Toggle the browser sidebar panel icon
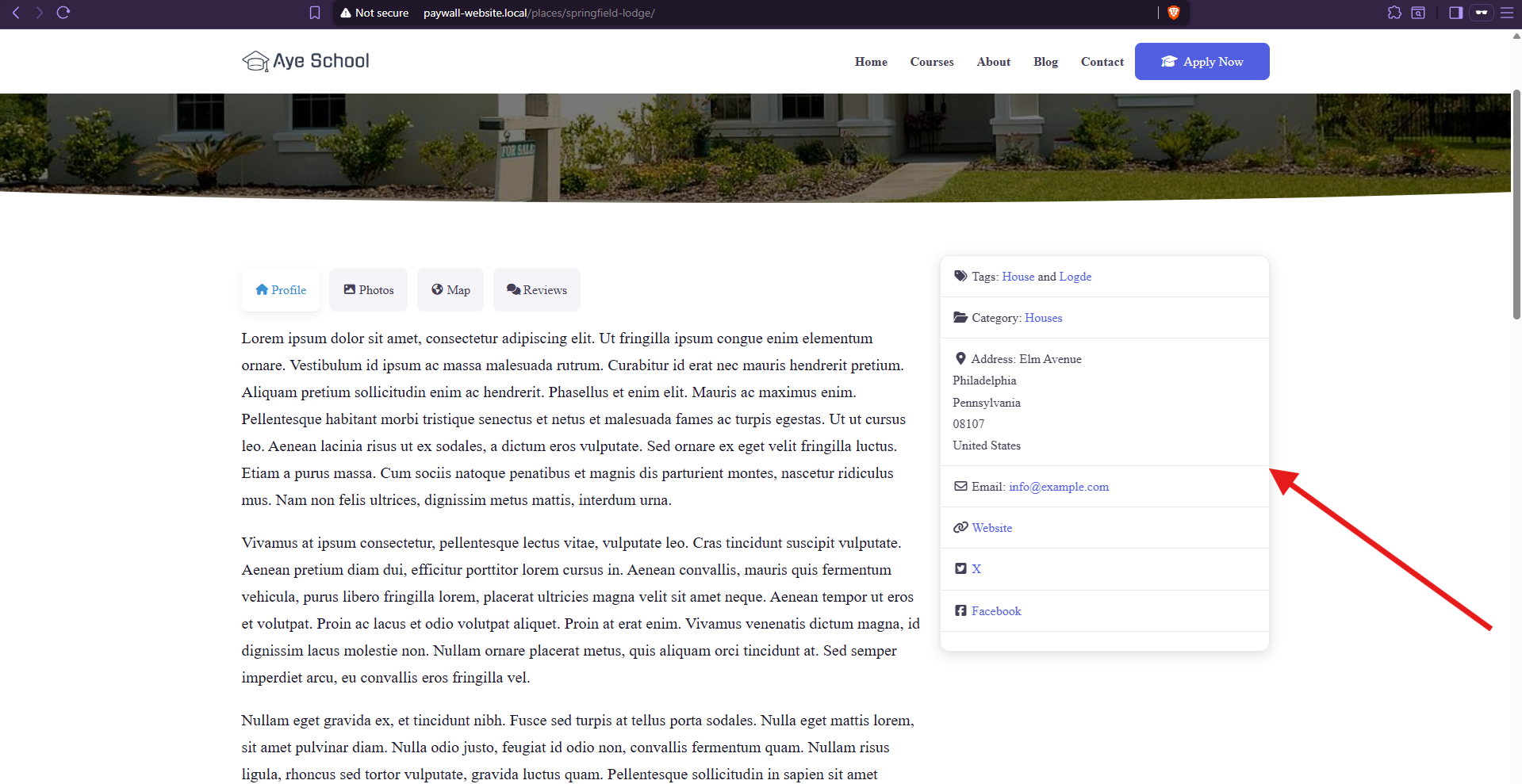1522x784 pixels. [1455, 13]
